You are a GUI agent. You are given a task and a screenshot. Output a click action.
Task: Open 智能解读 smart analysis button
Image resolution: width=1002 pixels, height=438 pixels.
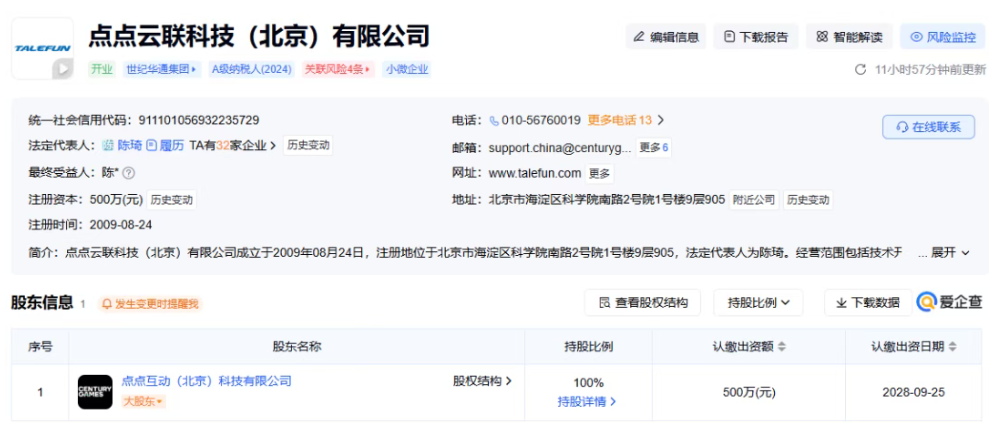[x=849, y=37]
